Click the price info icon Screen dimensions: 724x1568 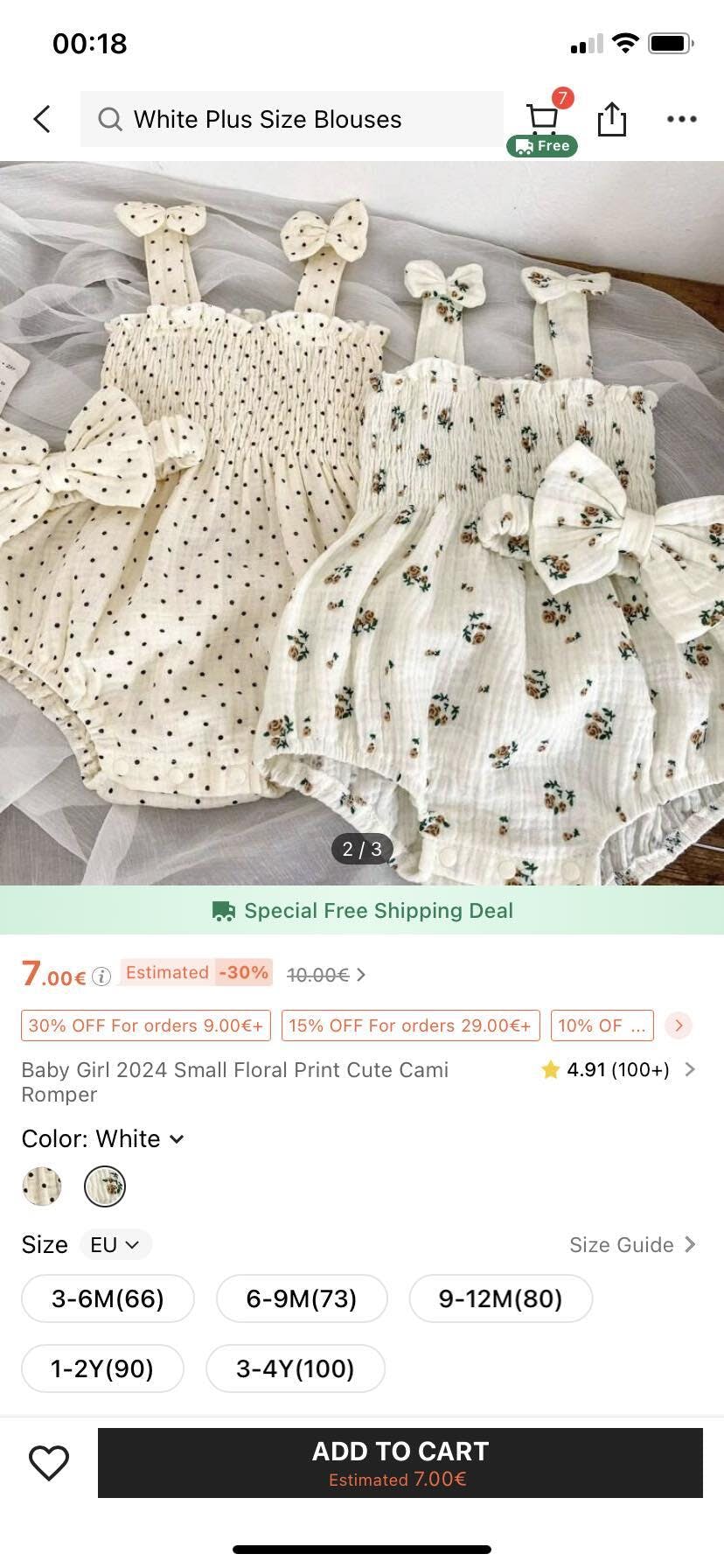point(101,976)
